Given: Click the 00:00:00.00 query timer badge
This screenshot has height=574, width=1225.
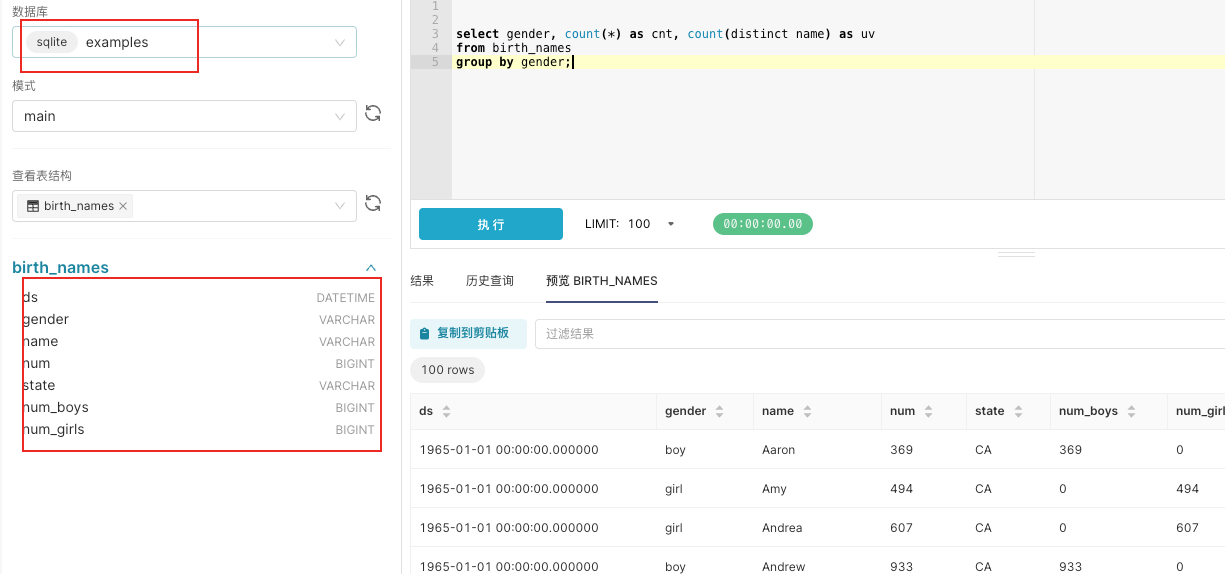Looking at the screenshot, I should pyautogui.click(x=763, y=224).
